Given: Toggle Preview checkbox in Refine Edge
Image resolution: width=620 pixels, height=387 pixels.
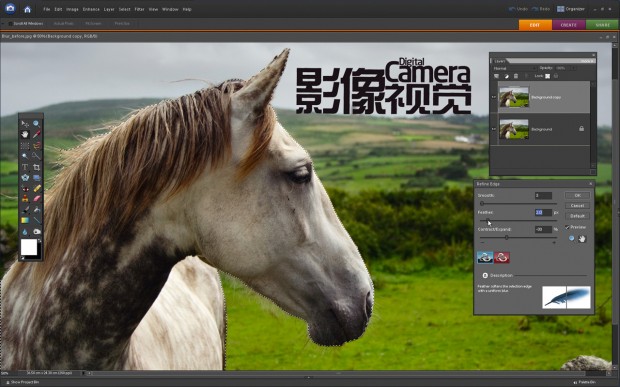Looking at the screenshot, I should (x=567, y=227).
